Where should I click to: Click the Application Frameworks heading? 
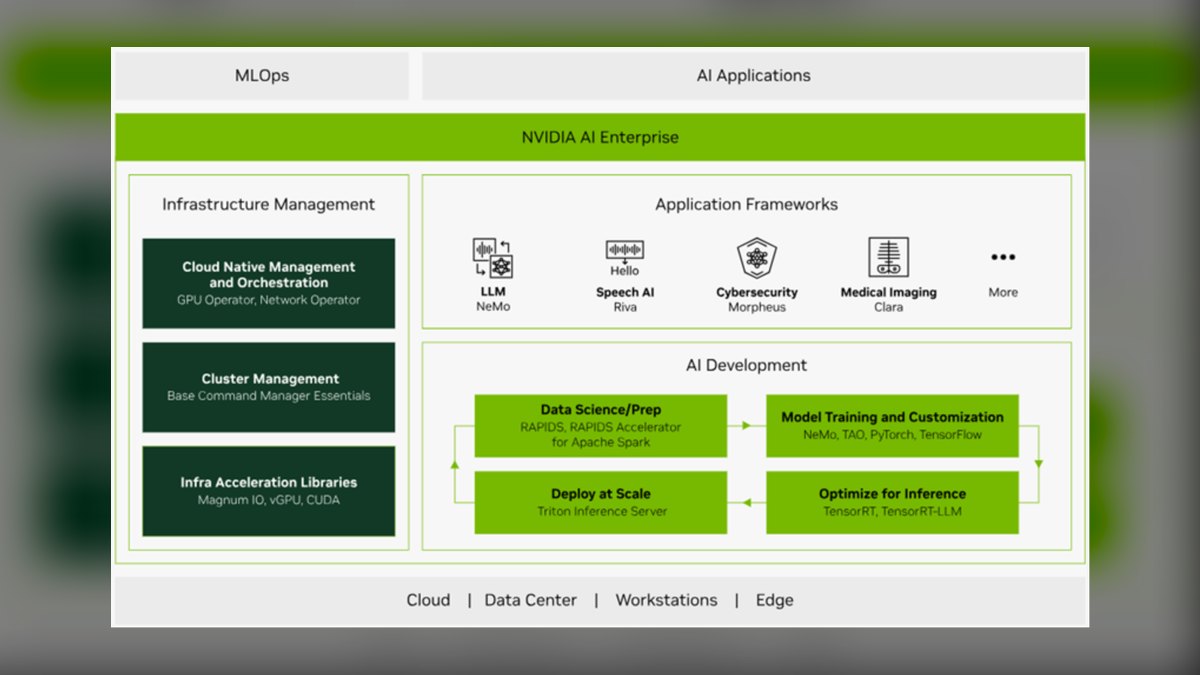(x=747, y=204)
